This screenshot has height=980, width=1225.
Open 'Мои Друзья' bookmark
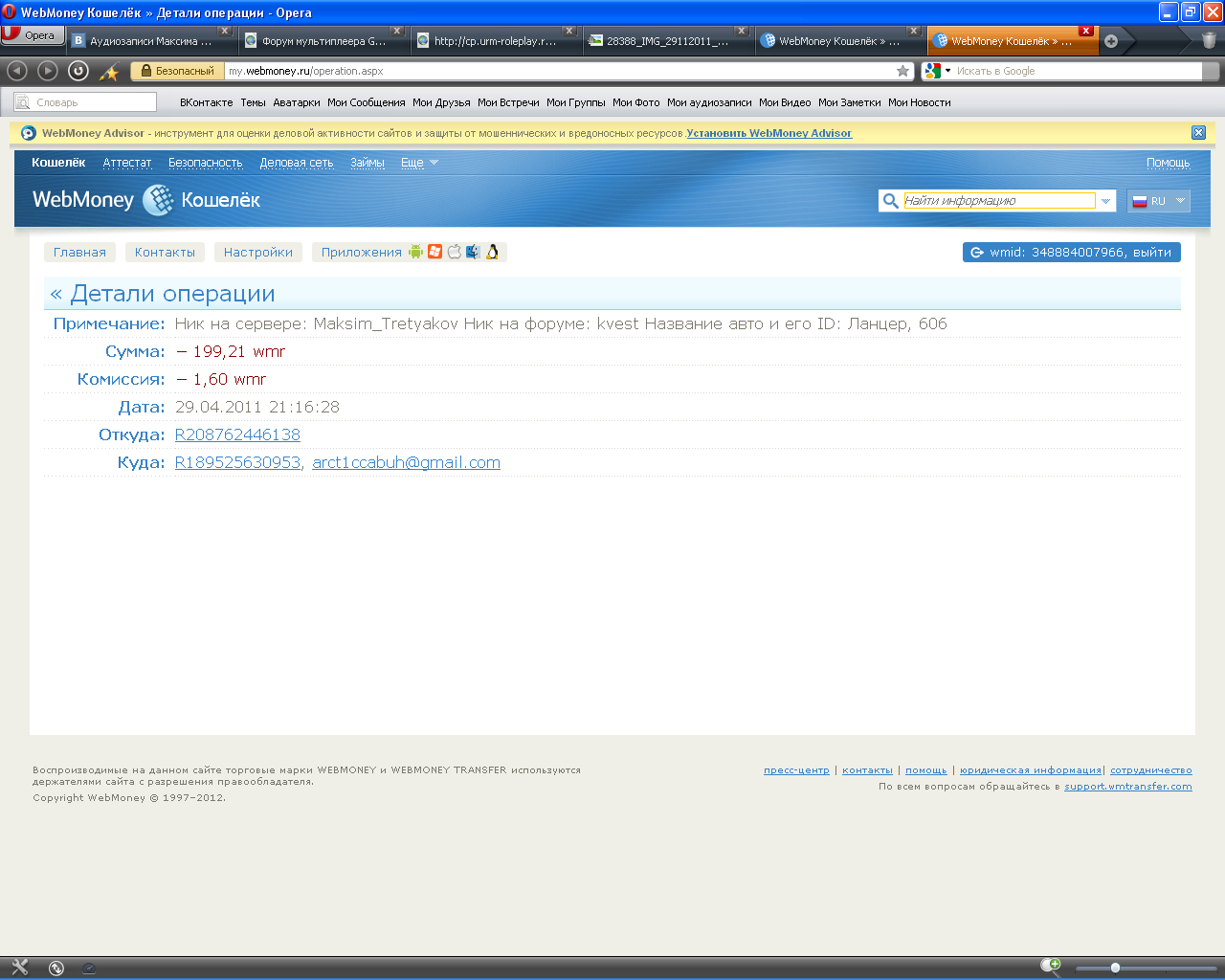pyautogui.click(x=441, y=102)
